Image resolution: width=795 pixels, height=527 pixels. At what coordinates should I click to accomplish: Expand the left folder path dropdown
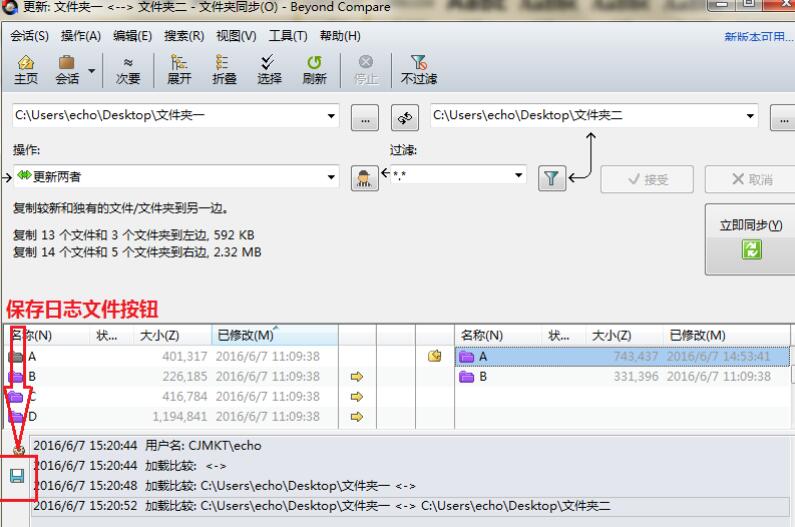[331, 116]
